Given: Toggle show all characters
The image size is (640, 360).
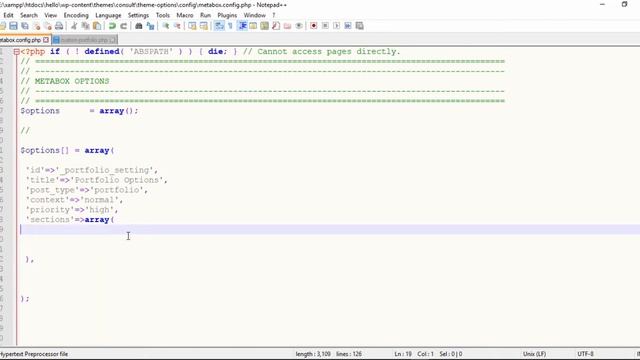Looking at the screenshot, I should [230, 26].
